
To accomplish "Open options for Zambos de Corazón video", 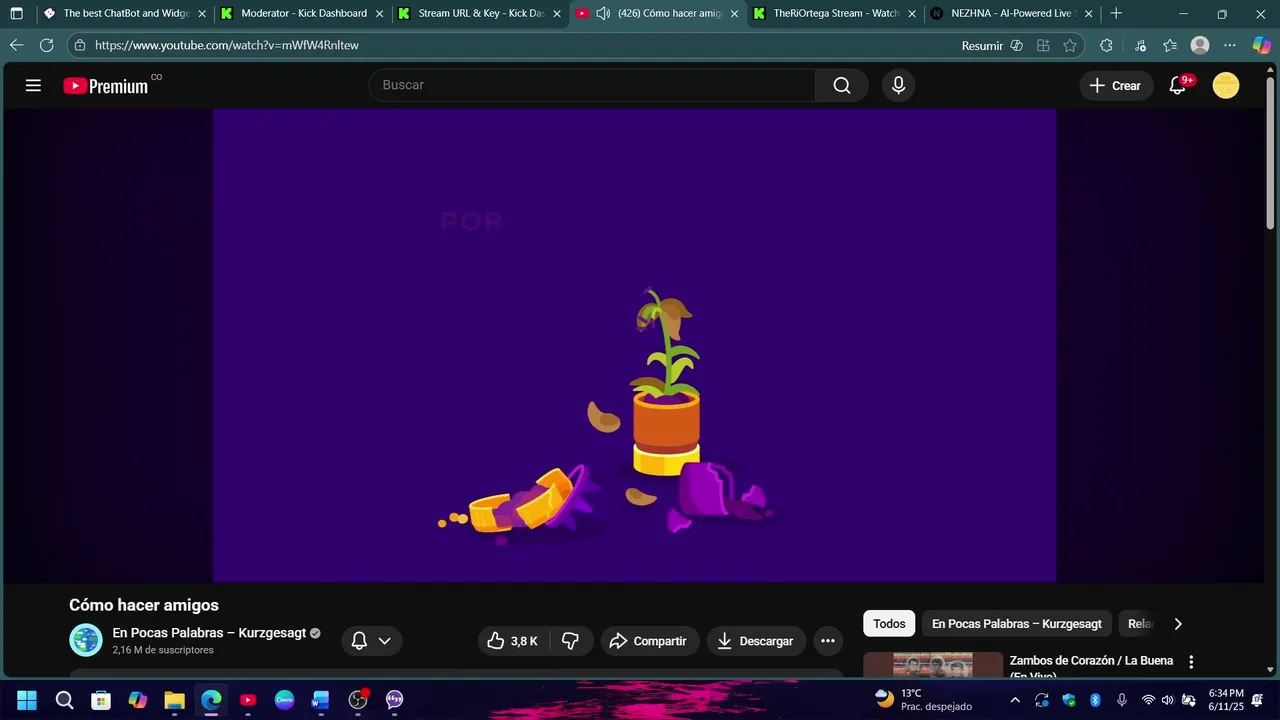I will pos(1190,662).
